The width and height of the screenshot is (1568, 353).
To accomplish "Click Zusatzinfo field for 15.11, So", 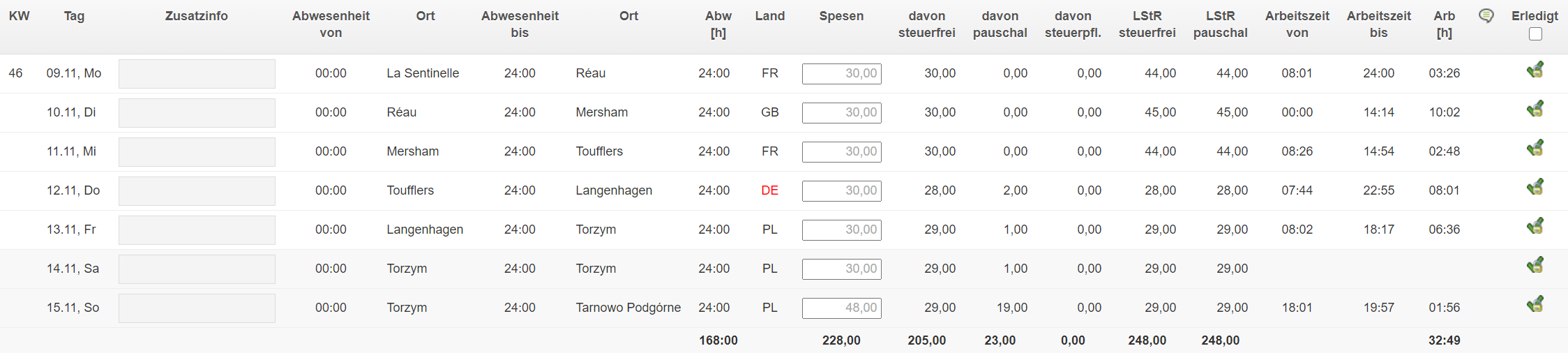I will pyautogui.click(x=197, y=308).
